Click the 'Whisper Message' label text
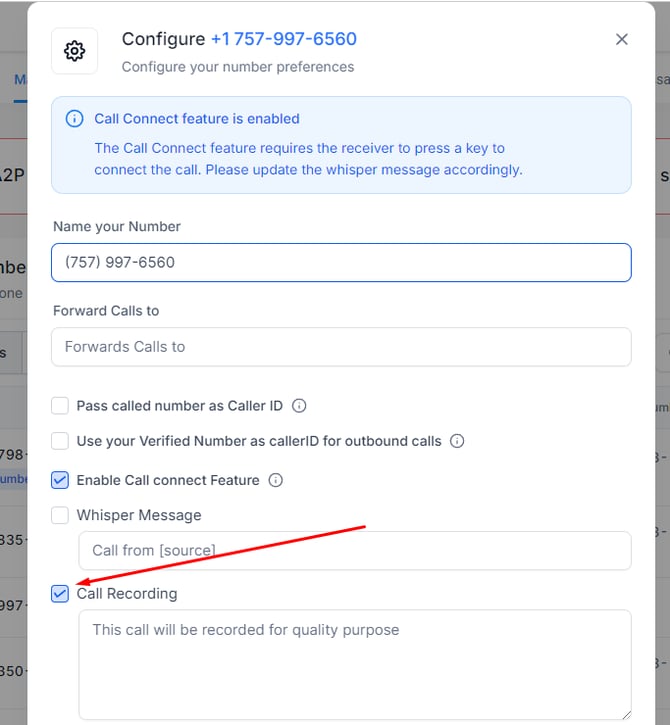Viewport: 670px width, 725px height. (139, 515)
